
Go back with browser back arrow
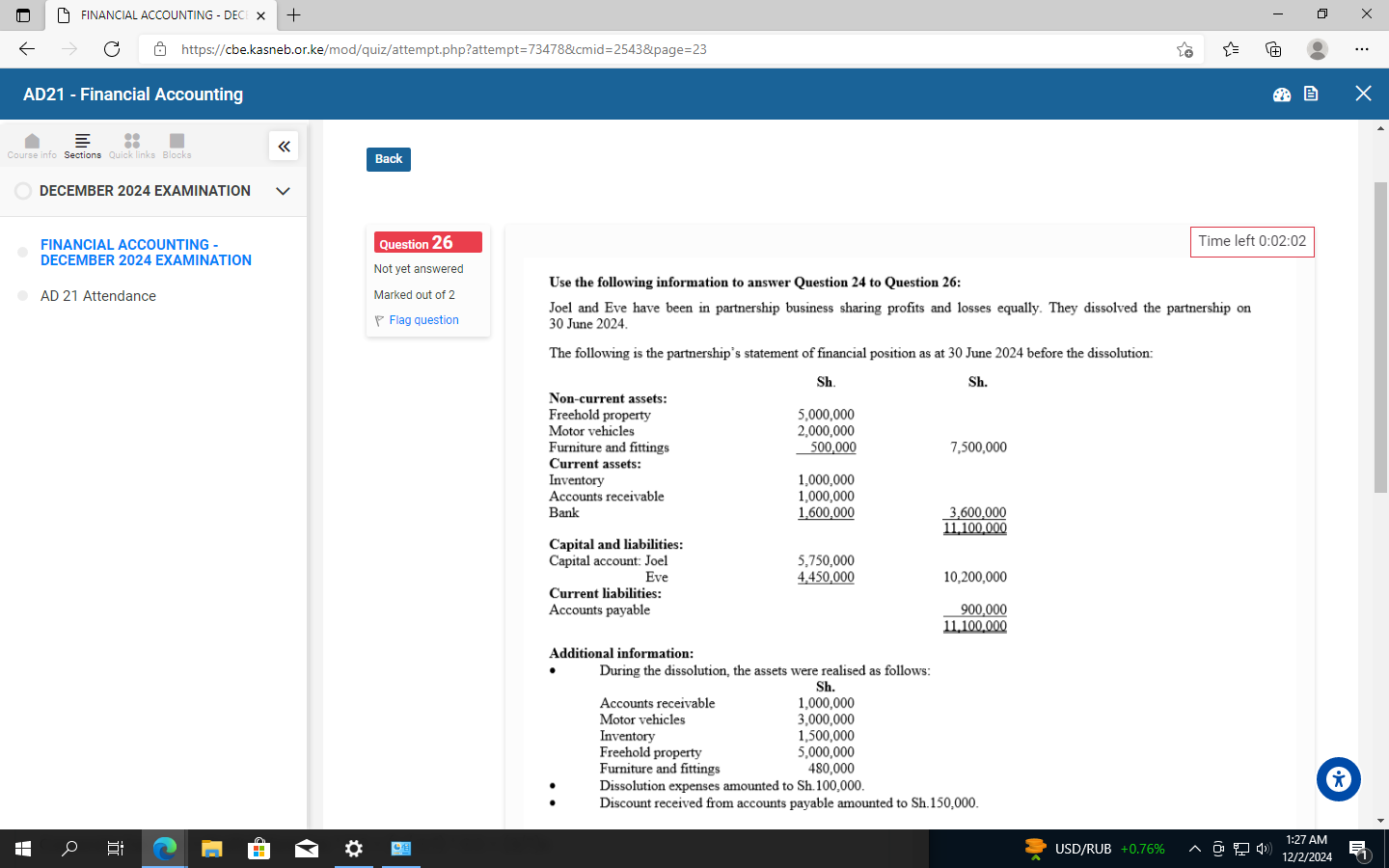pos(27,49)
